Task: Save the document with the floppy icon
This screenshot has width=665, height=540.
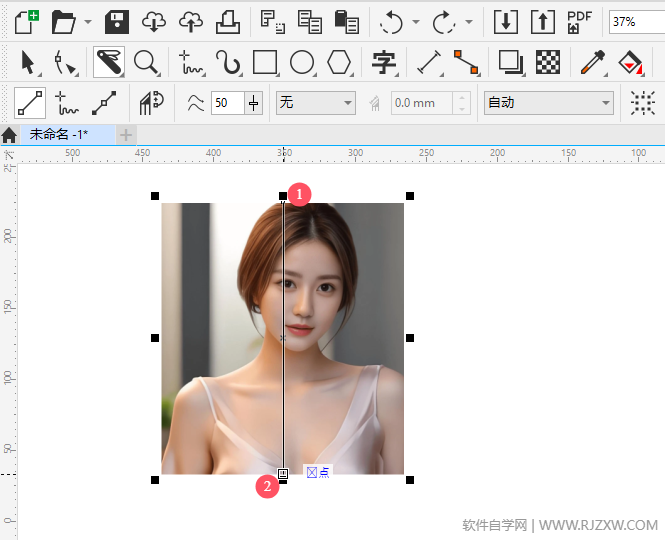Action: [x=117, y=22]
